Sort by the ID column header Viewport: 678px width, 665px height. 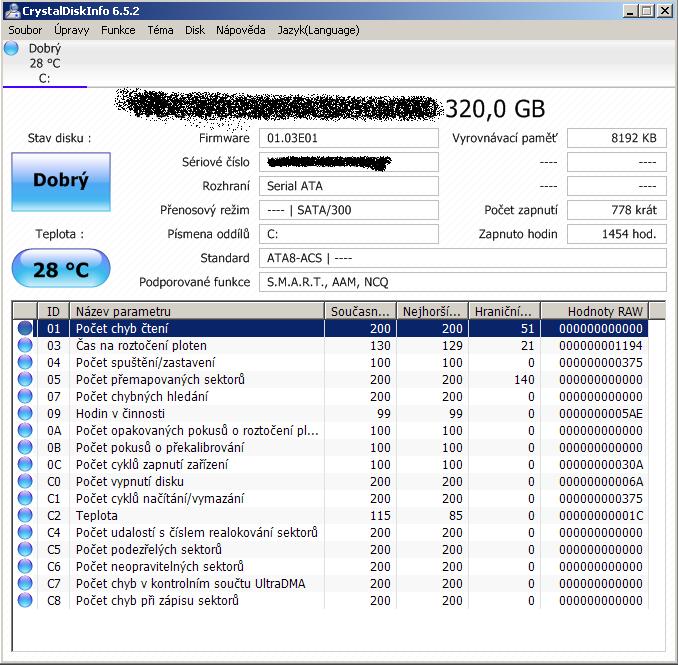coord(54,311)
